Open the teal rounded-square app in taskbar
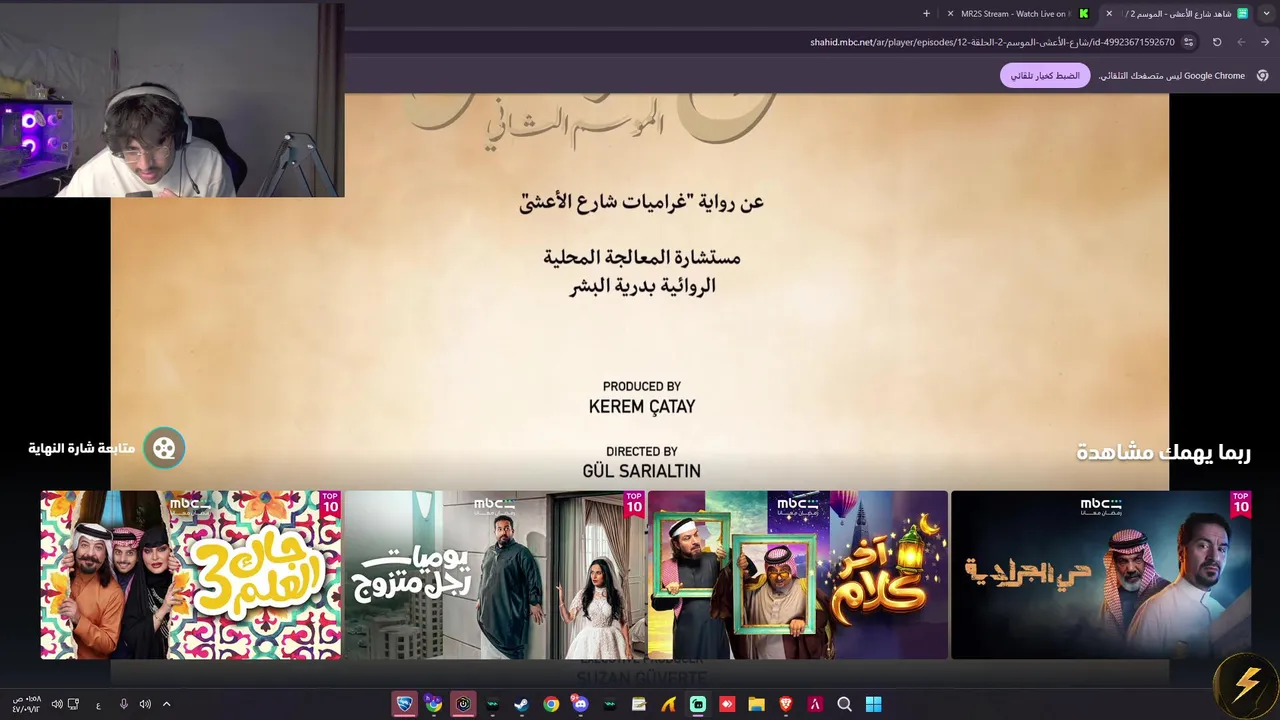Viewport: 1280px width, 720px height. click(x=698, y=704)
